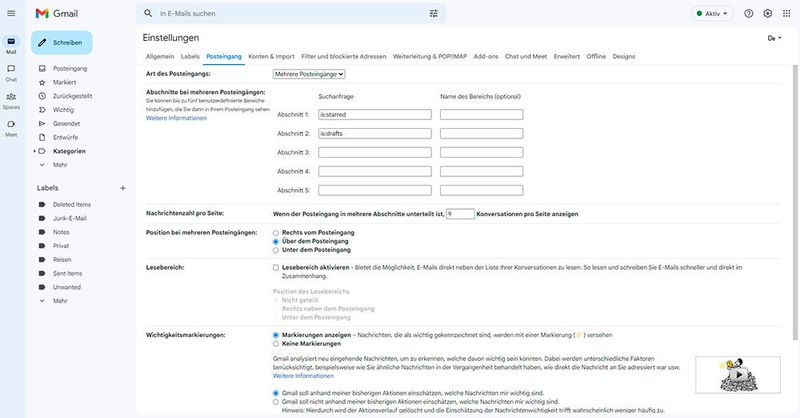This screenshot has width=800, height=418.
Task: Open Meet in the left rail
Action: (11, 127)
